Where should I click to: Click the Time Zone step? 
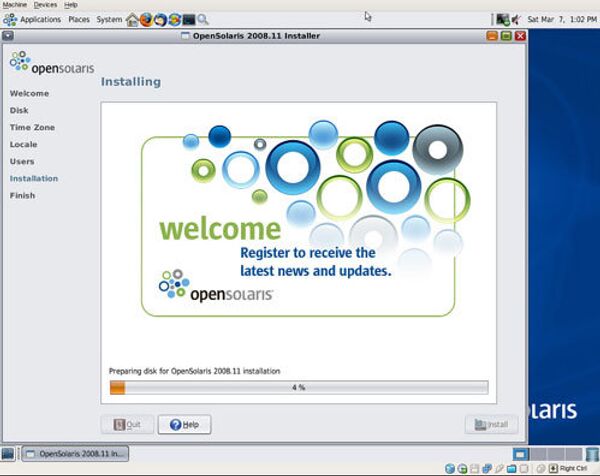pos(32,127)
